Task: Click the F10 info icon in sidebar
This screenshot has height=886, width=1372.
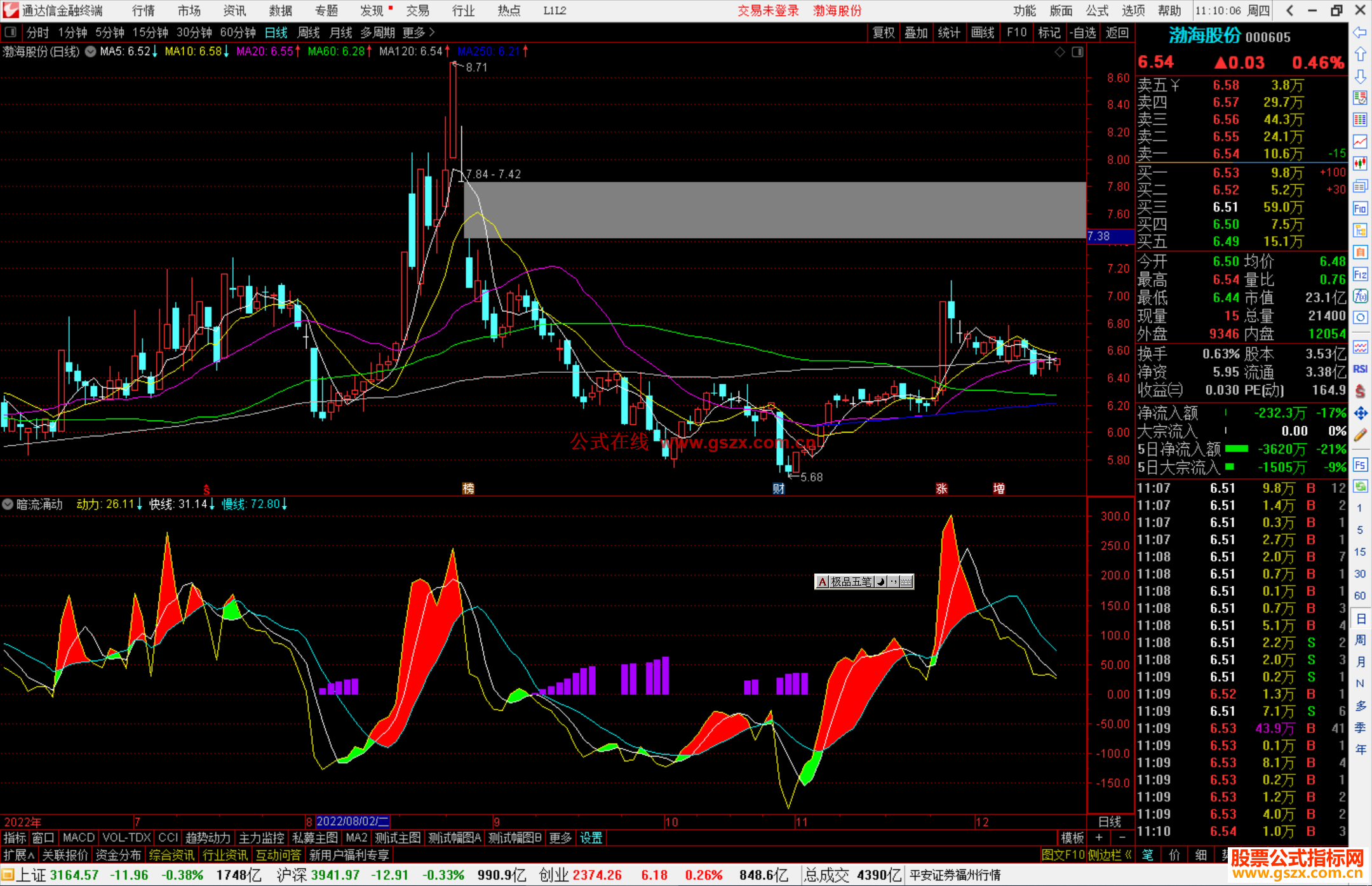Action: (x=1360, y=208)
